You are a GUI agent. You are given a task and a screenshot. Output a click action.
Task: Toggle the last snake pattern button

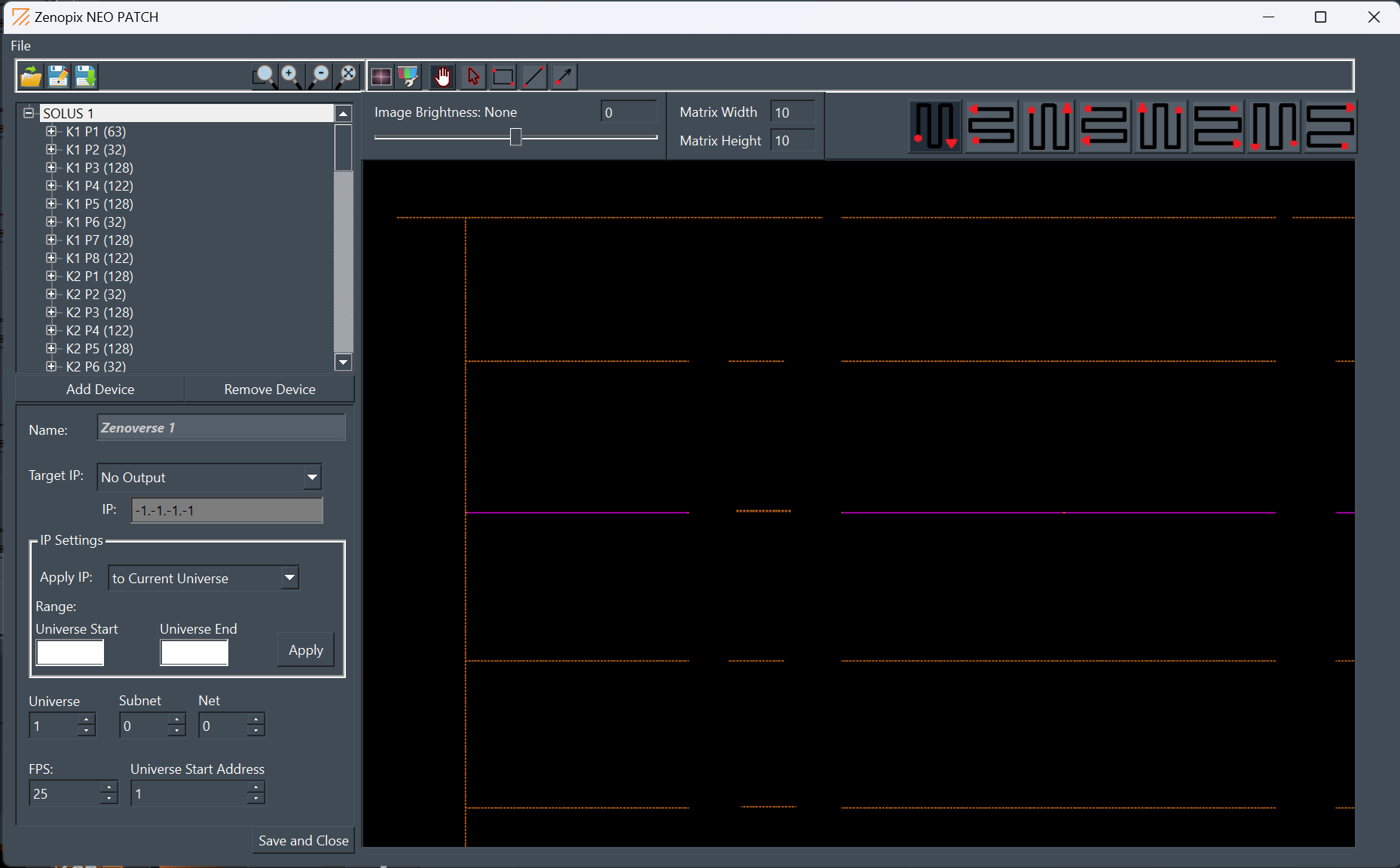coord(1330,127)
